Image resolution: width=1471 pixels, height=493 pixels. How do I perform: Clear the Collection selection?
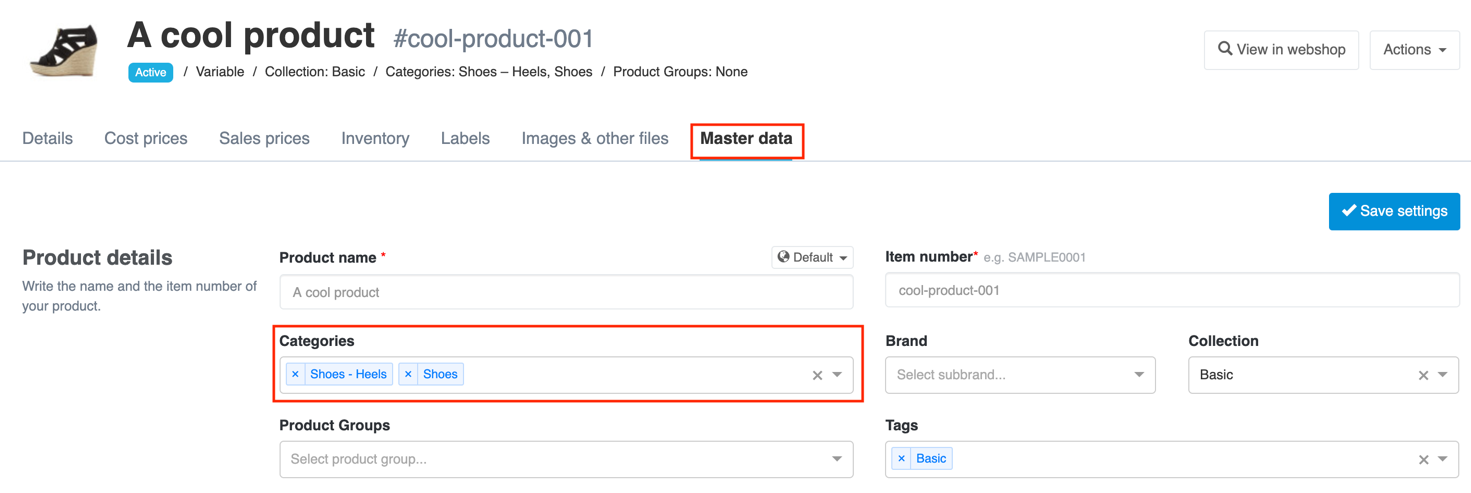coord(1423,375)
